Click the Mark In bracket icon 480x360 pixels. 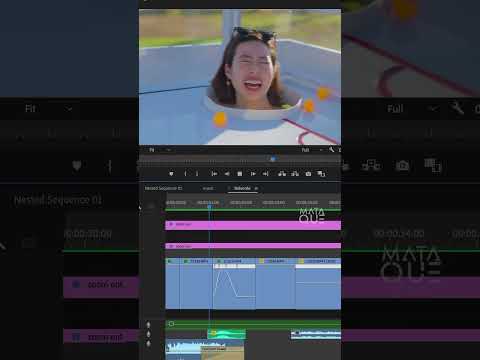(x=185, y=174)
